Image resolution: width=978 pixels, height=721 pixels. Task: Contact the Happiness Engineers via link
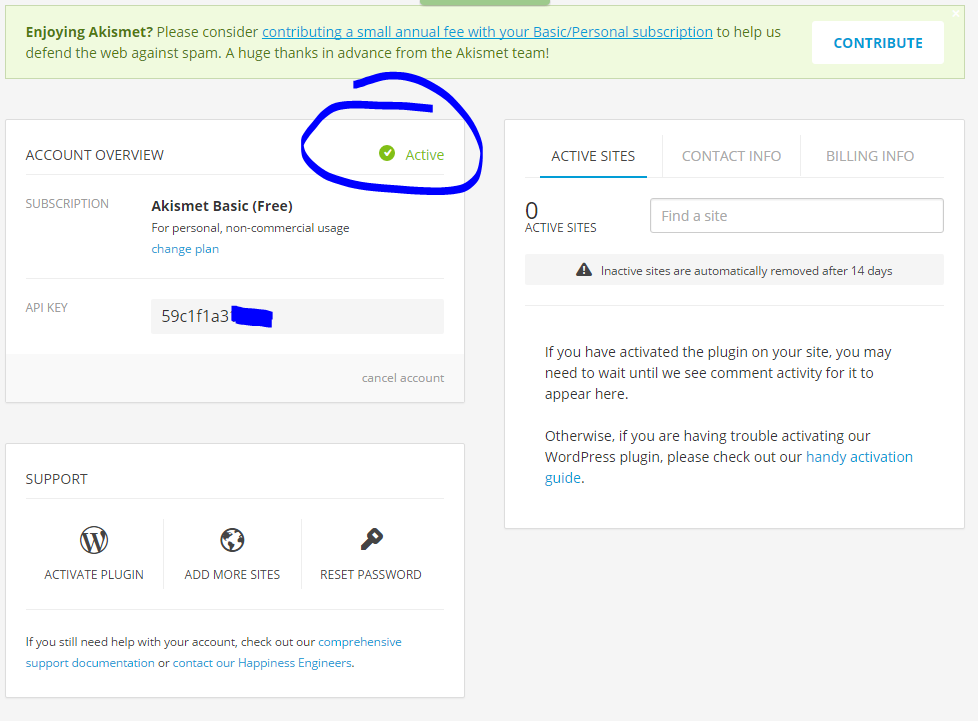pos(262,663)
